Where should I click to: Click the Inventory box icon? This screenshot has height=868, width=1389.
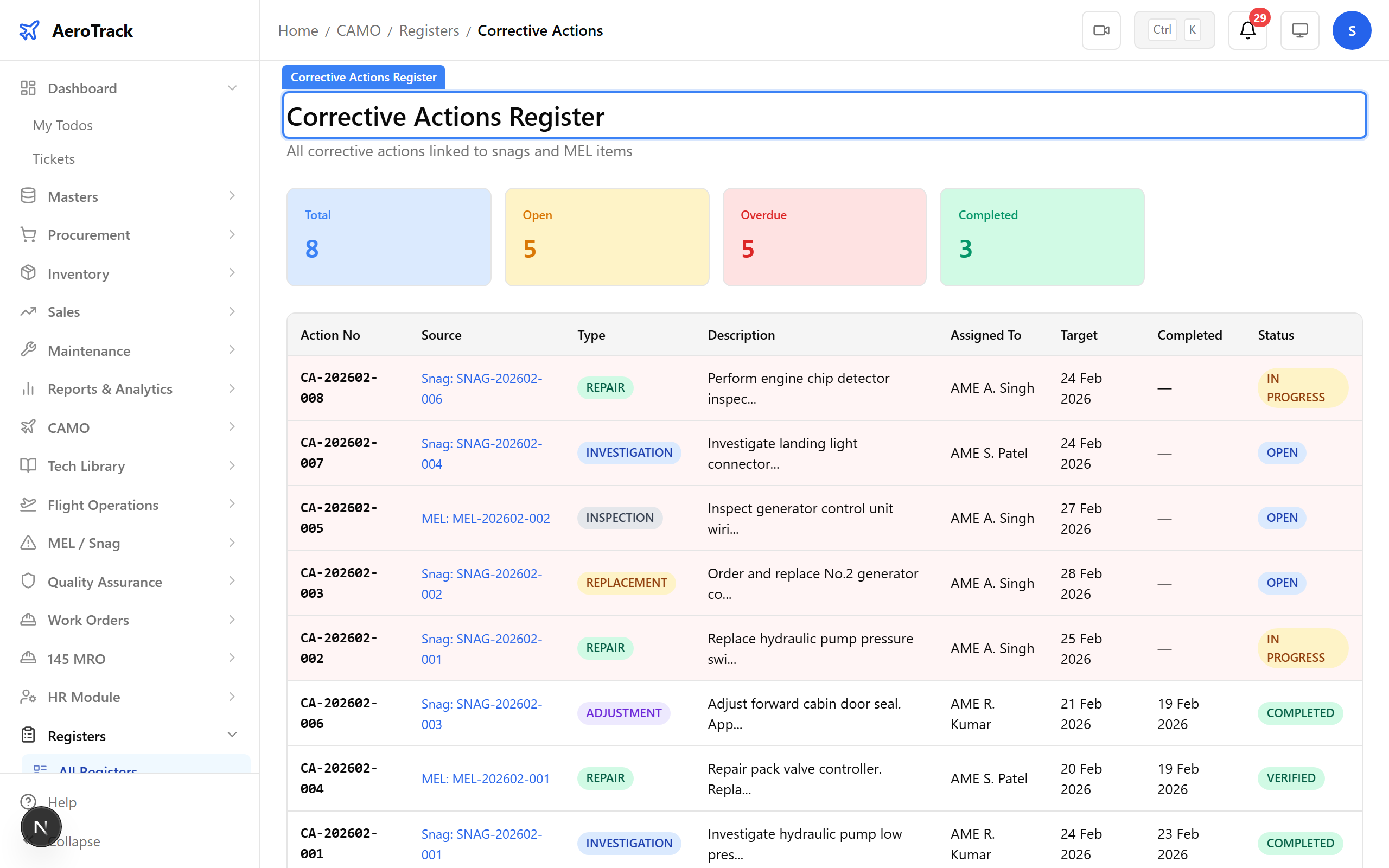tap(28, 273)
